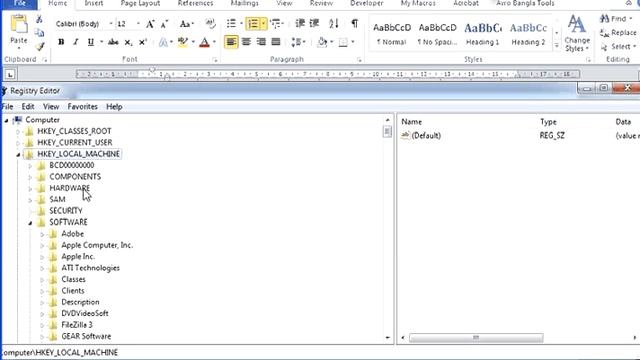Image resolution: width=640 pixels, height=360 pixels.
Task: Center text alignment
Action: pyautogui.click(x=246, y=42)
